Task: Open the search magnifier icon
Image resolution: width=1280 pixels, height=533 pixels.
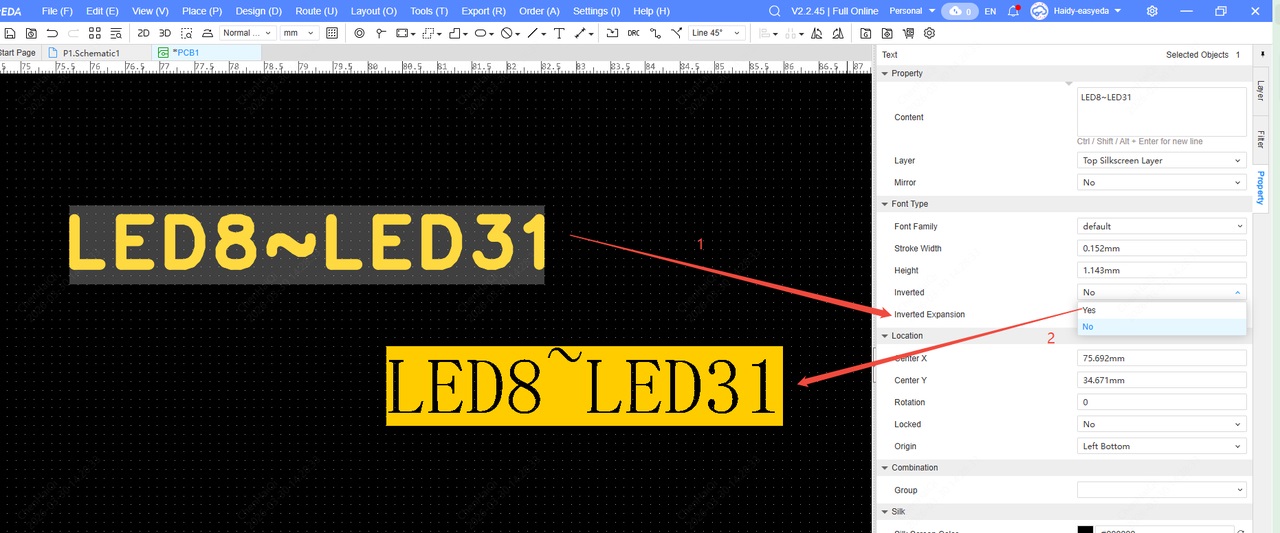Action: pos(774,11)
